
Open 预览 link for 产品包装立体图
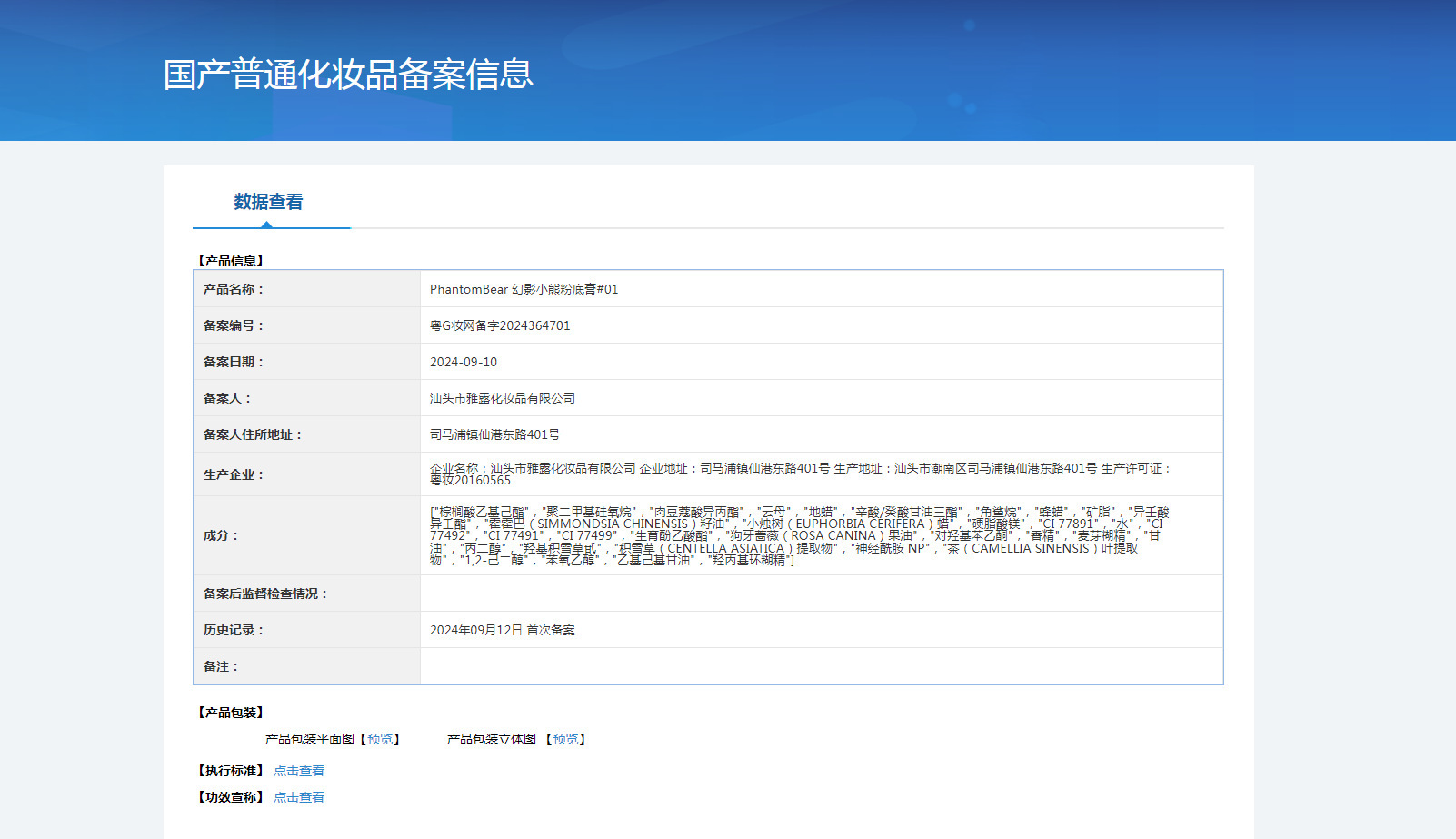point(565,739)
